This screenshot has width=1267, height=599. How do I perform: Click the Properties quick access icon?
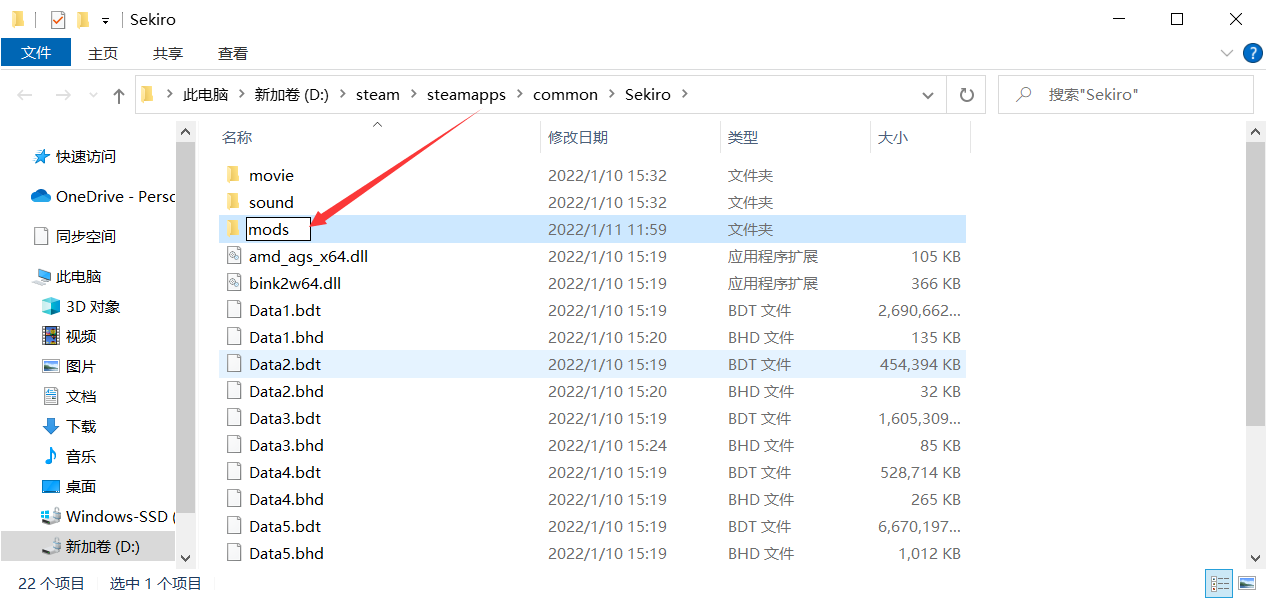click(58, 19)
